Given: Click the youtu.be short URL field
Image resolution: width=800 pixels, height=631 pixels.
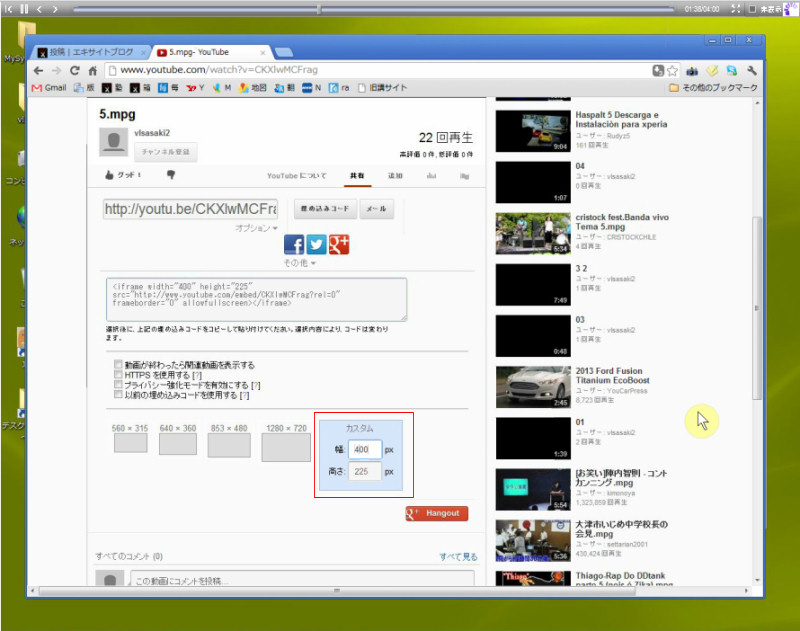Looking at the screenshot, I should [190, 209].
